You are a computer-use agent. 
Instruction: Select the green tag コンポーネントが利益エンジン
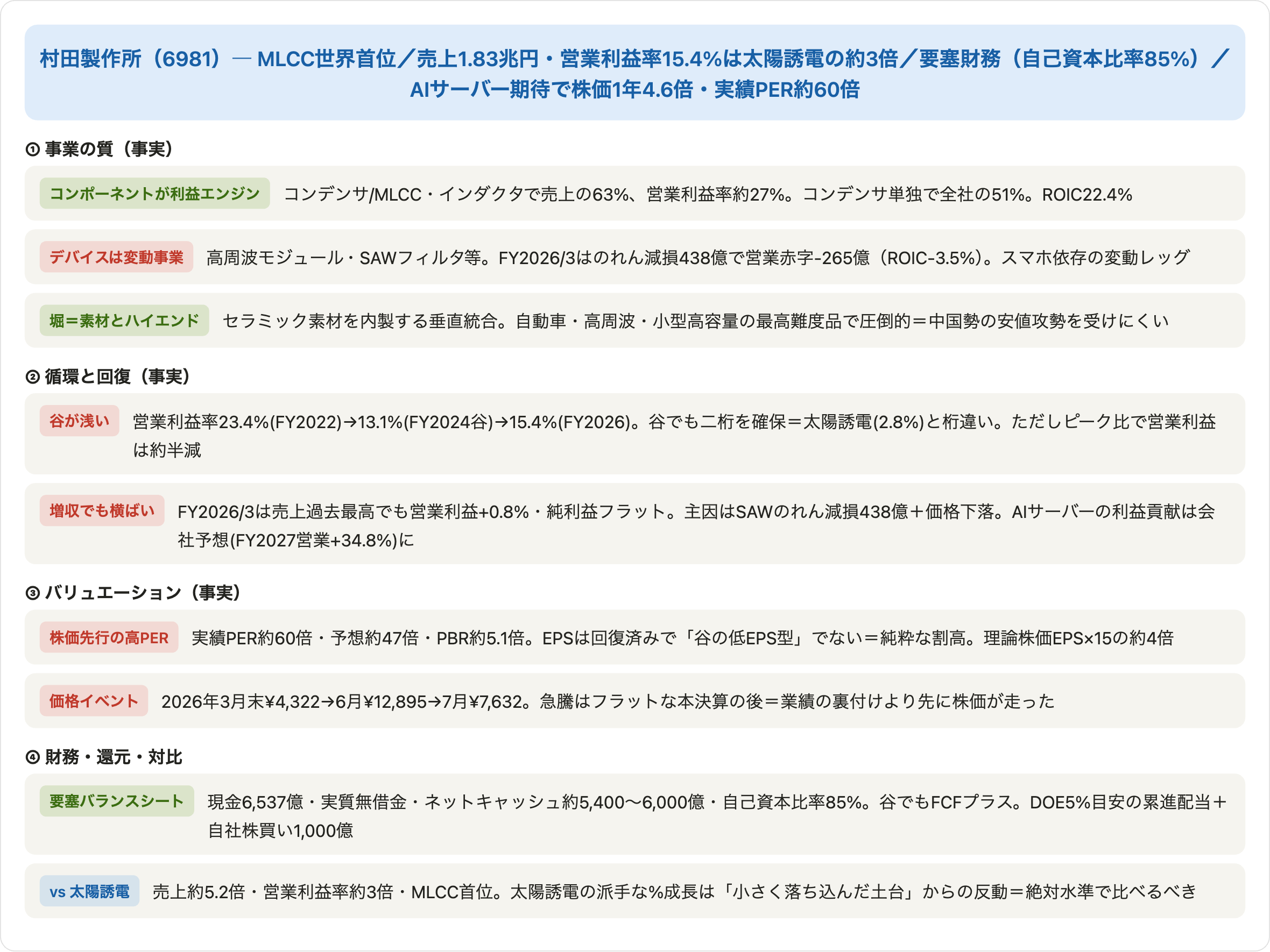click(154, 194)
